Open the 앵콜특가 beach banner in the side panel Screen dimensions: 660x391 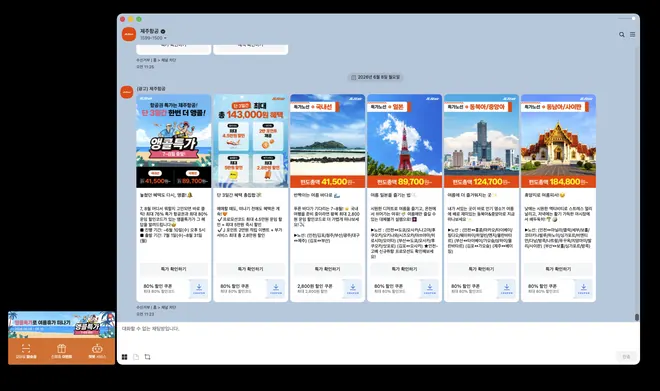(x=61, y=325)
